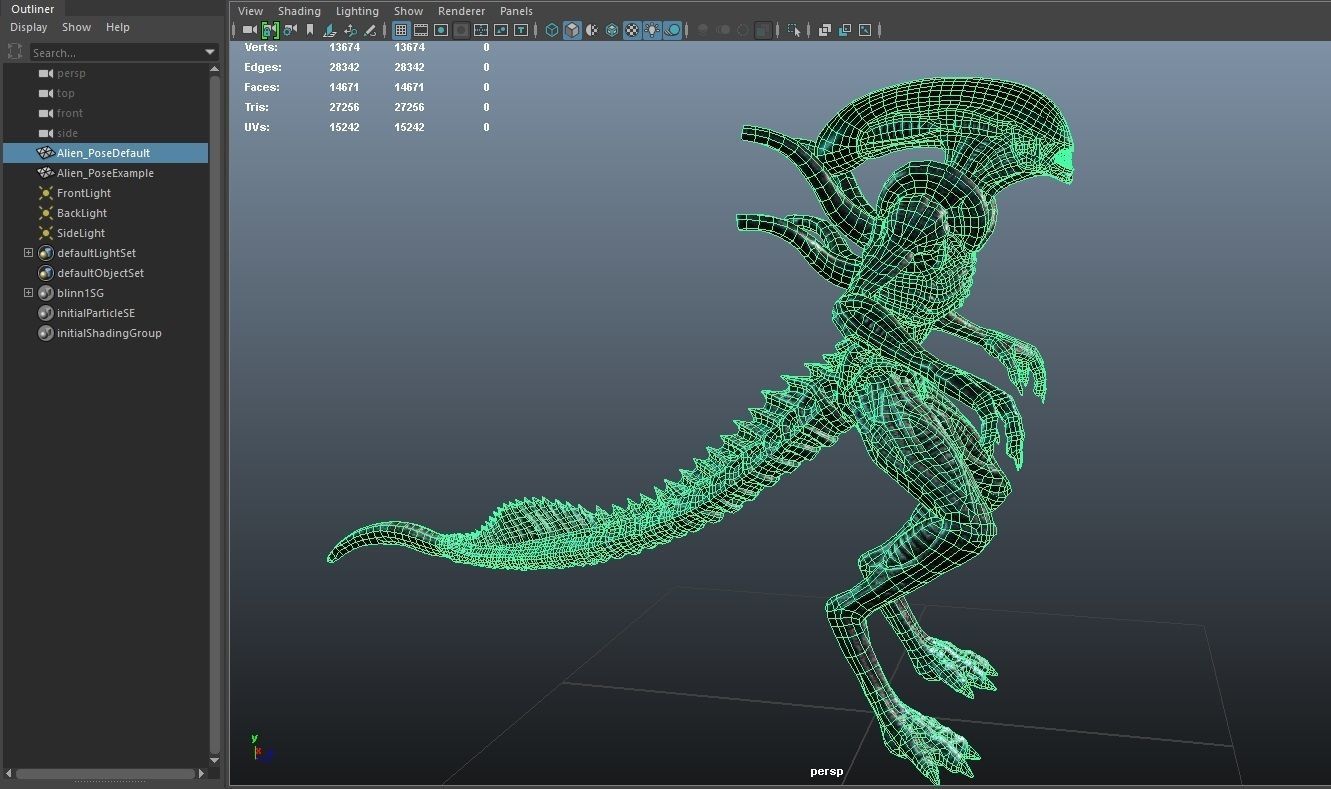The image size is (1331, 789).
Task: Toggle the viewport Grid display icon
Action: point(401,30)
